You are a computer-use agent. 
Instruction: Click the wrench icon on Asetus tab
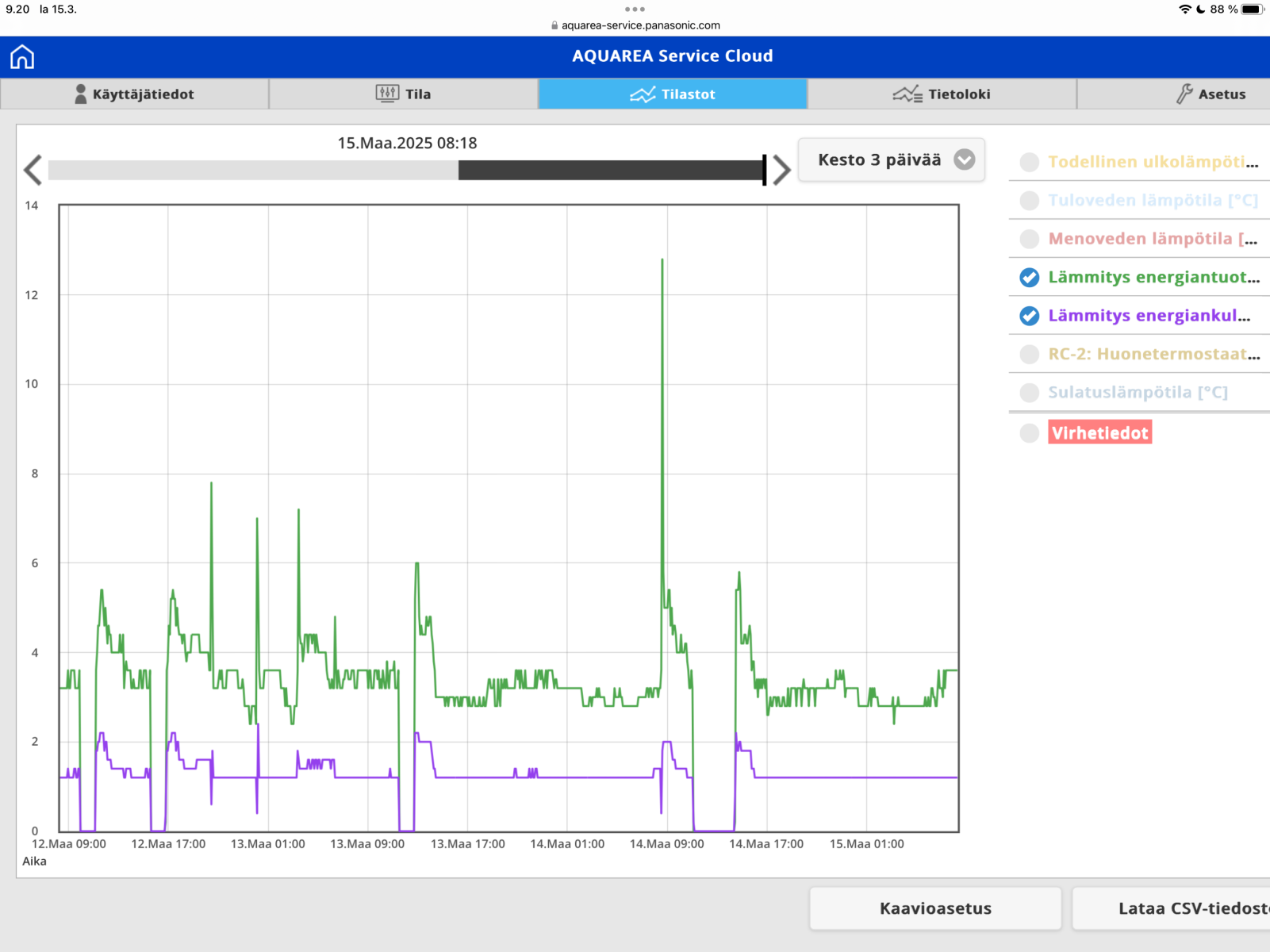(1184, 94)
